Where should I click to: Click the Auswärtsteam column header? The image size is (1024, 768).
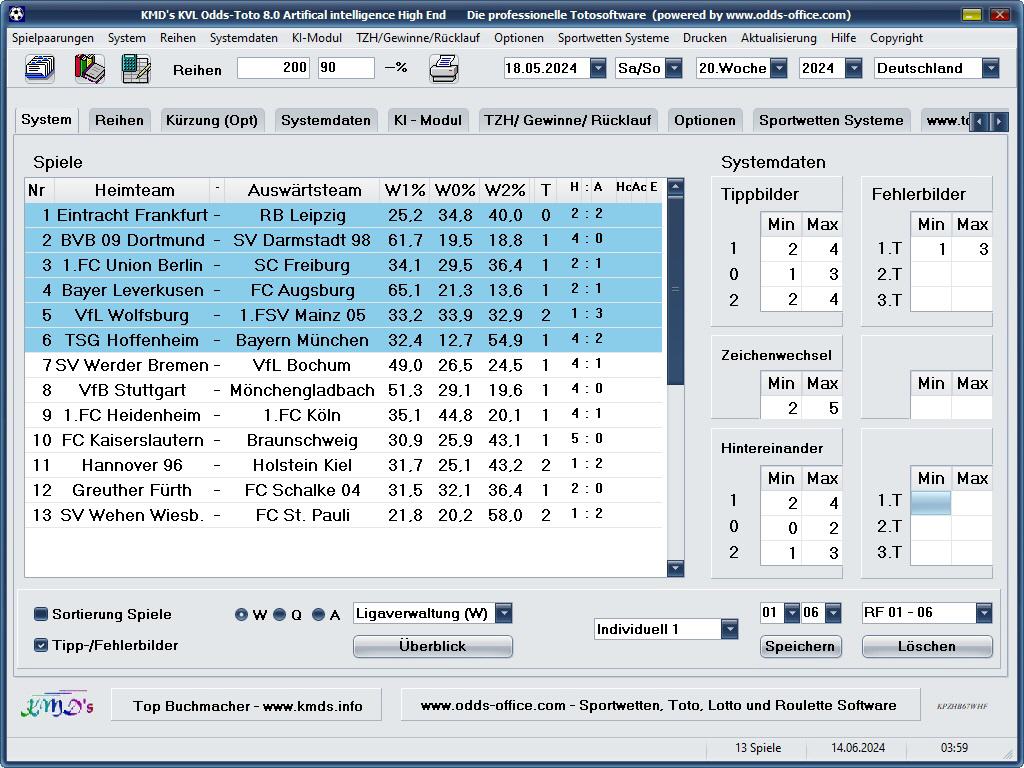tap(304, 190)
